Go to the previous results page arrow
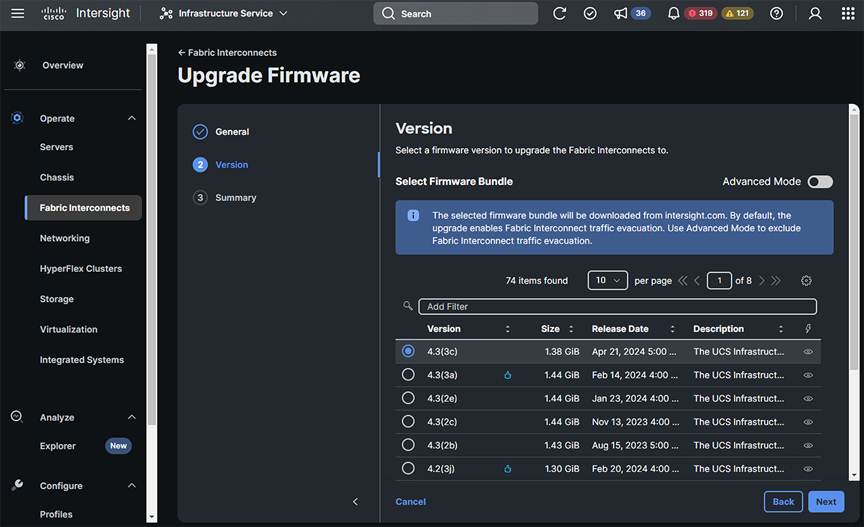 point(696,281)
